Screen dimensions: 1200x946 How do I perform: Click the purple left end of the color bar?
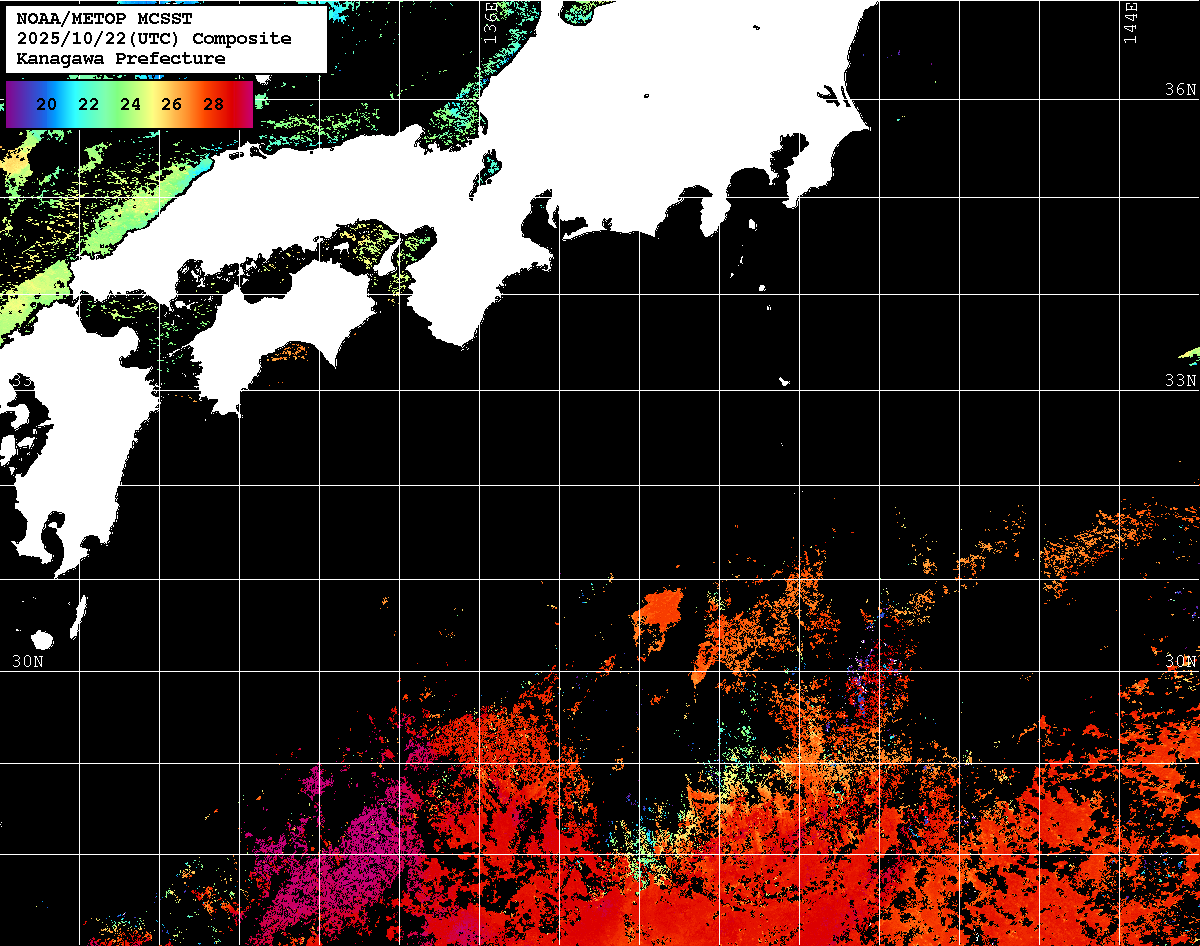[x=14, y=104]
